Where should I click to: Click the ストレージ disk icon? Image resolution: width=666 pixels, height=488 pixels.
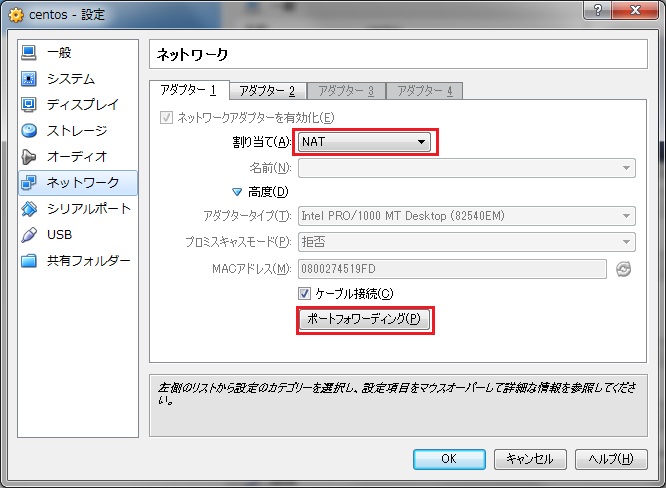pyautogui.click(x=29, y=130)
